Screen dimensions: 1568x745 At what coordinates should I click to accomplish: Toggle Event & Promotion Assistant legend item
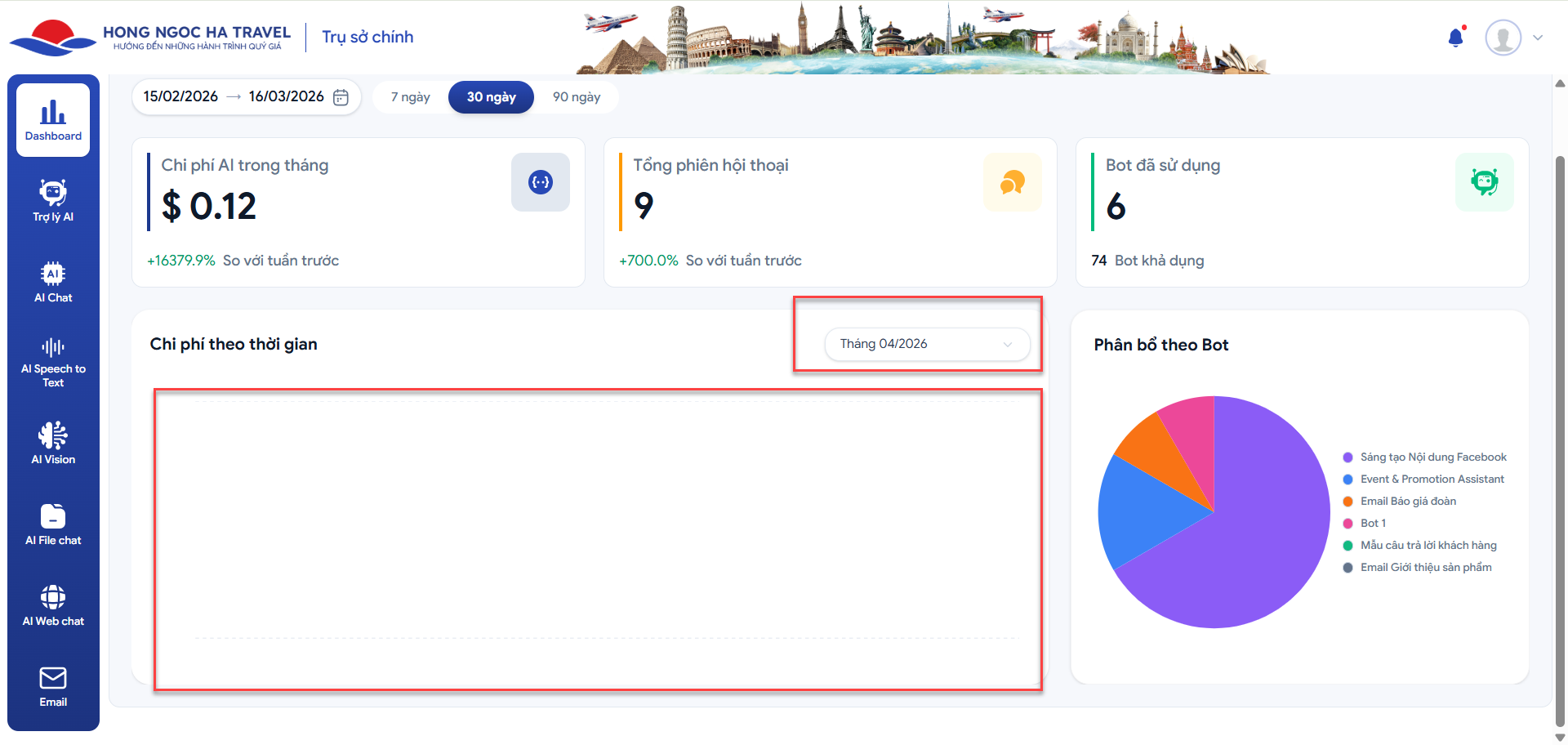coord(1432,480)
